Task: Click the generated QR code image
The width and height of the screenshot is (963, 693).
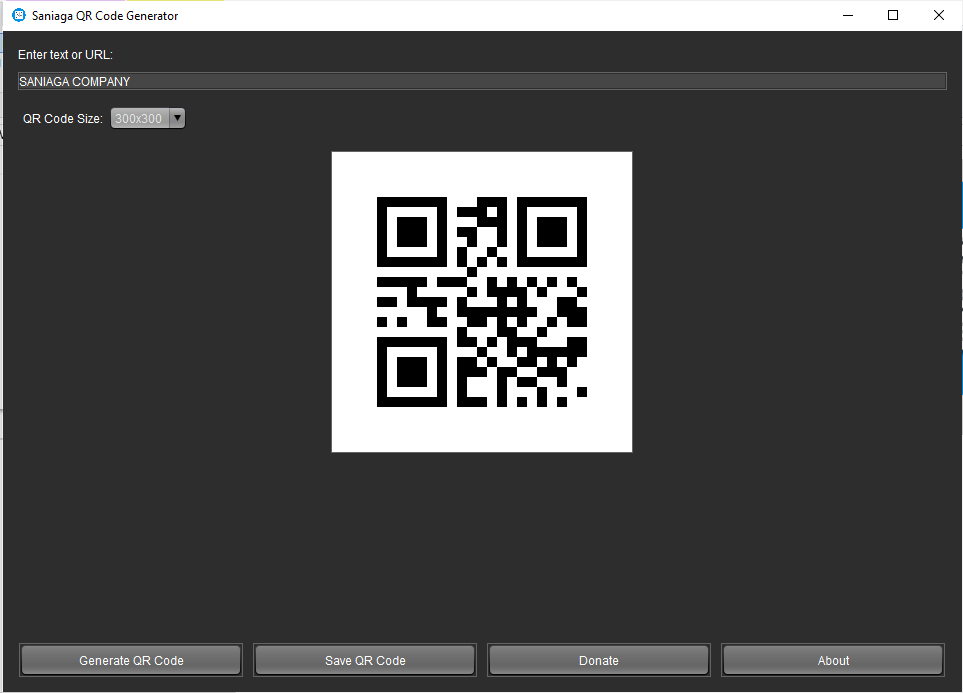Action: point(482,302)
